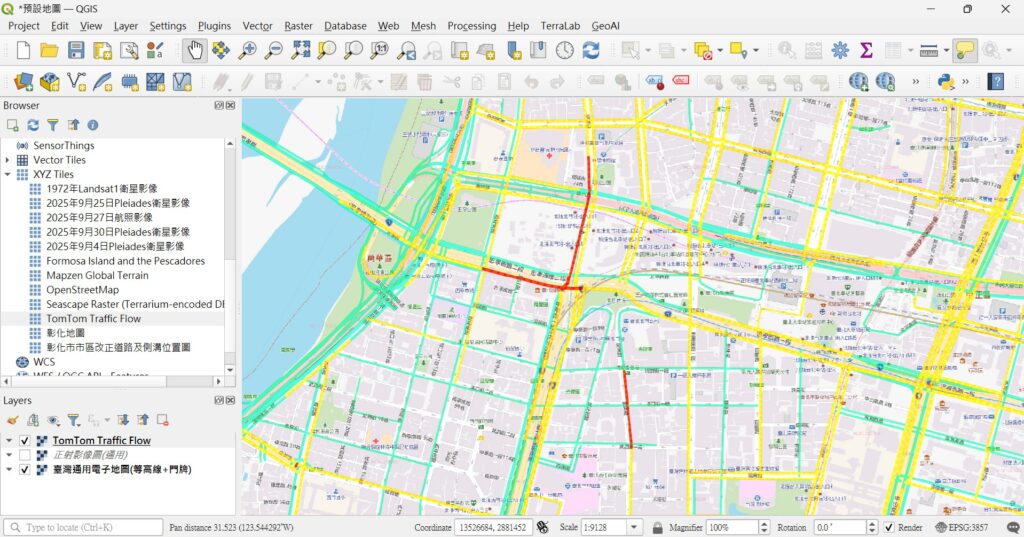Expand the 臺灣通用電子地圖 layer node

click(9, 469)
